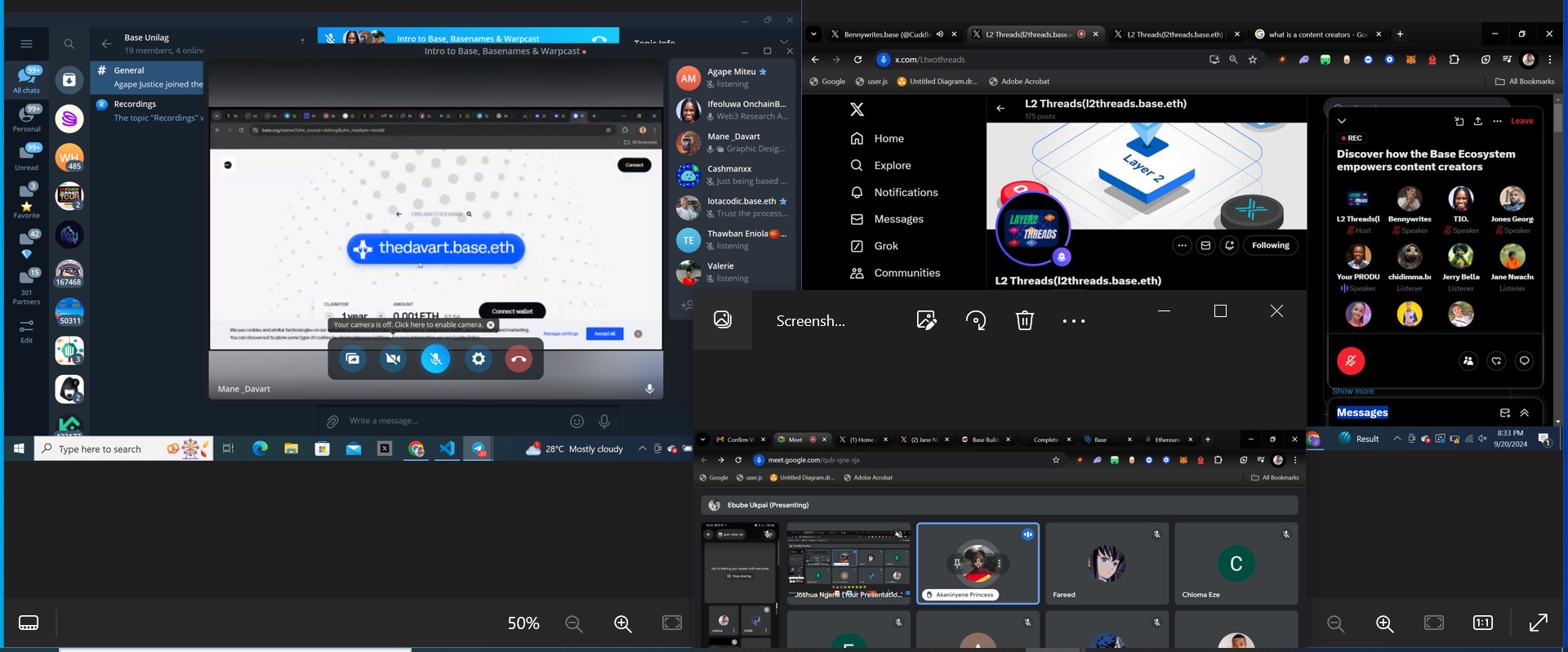Open the edit image tool in the photo viewer

coord(926,320)
